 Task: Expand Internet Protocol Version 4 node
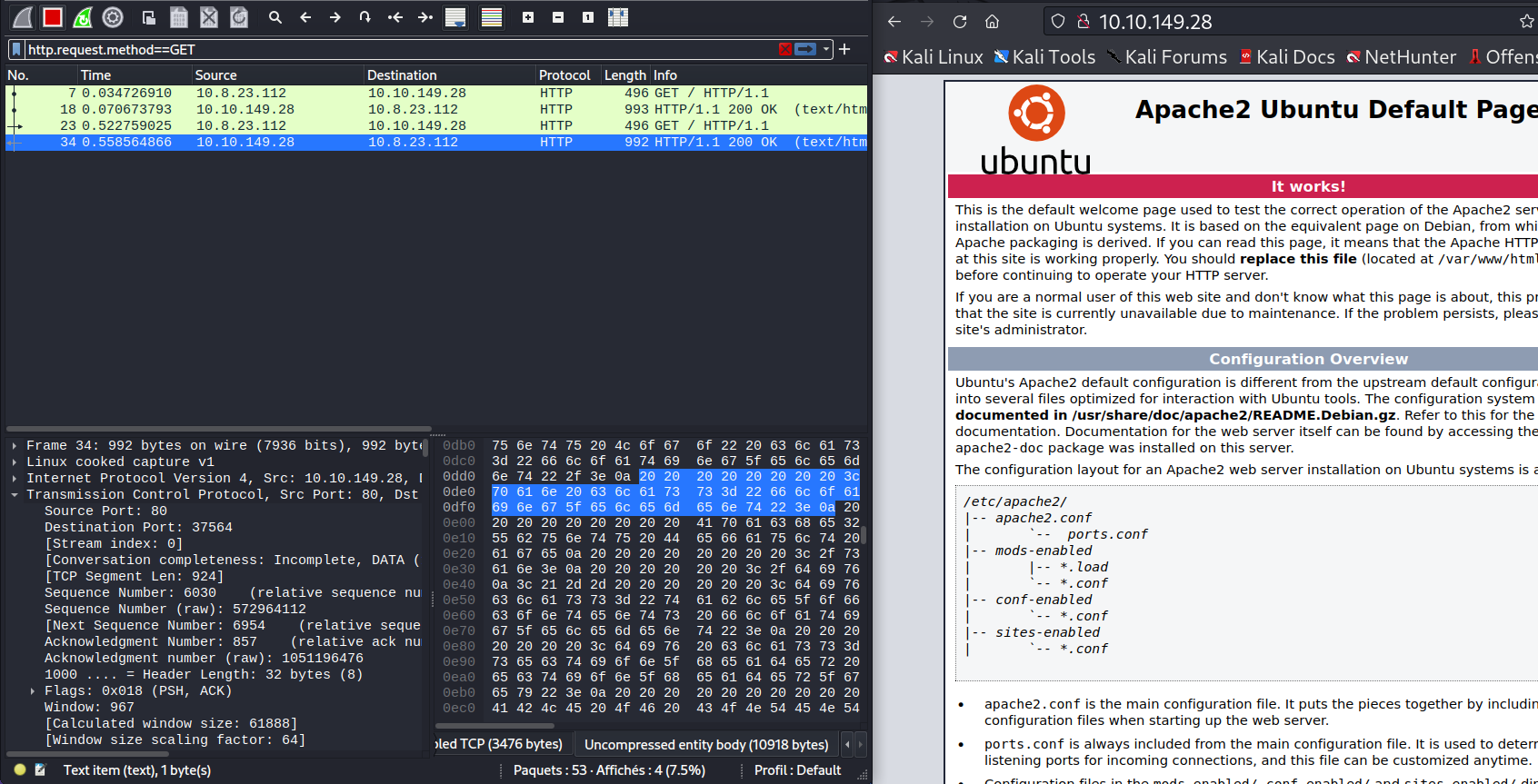click(x=15, y=478)
